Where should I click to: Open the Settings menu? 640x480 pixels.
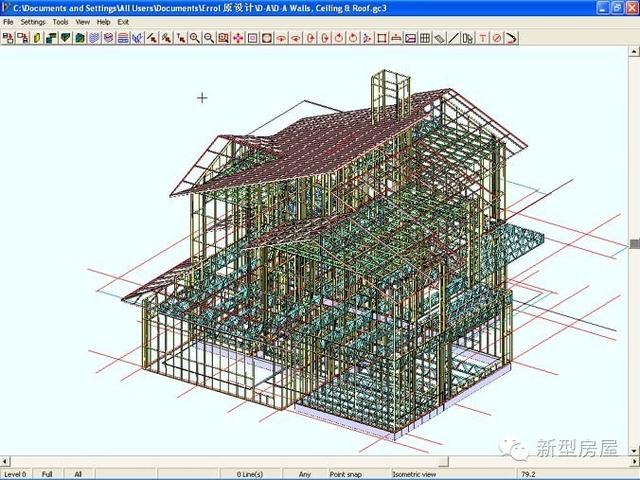(x=33, y=22)
